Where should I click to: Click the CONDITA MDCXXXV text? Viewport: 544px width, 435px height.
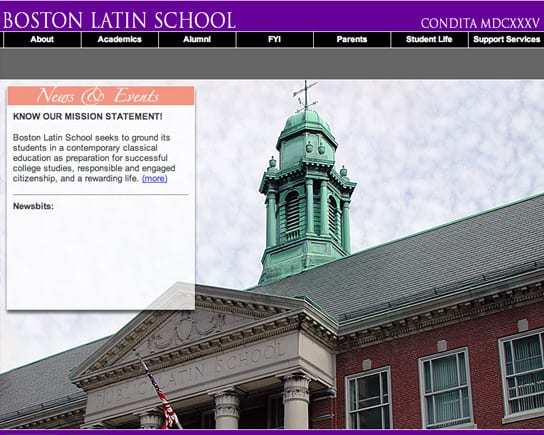(x=480, y=23)
